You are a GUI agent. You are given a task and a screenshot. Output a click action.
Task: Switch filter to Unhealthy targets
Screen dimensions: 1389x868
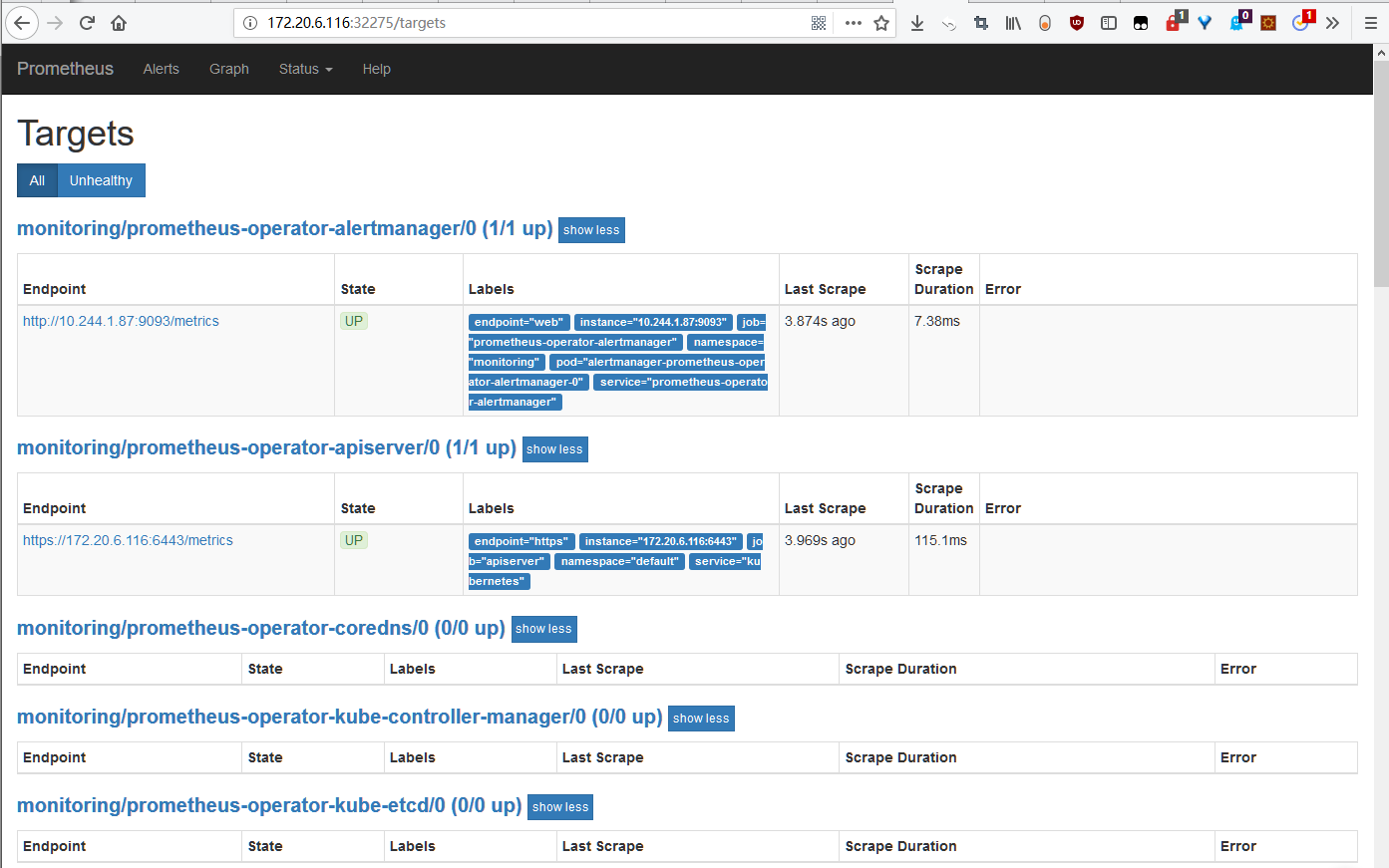(101, 180)
